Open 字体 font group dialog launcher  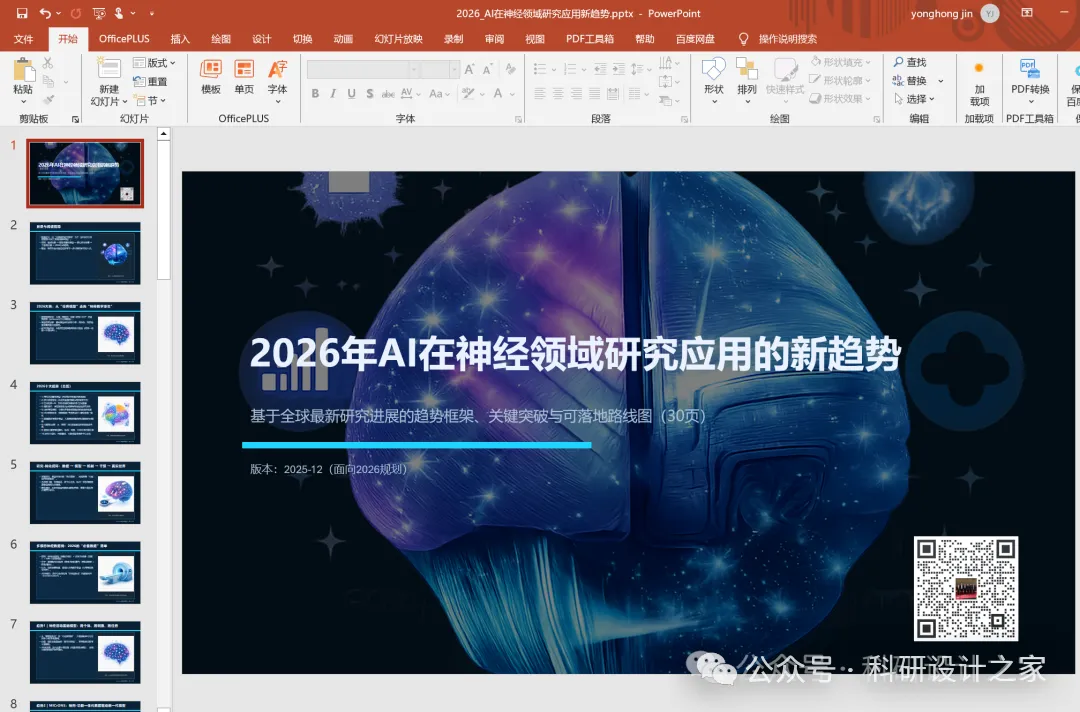click(x=518, y=119)
